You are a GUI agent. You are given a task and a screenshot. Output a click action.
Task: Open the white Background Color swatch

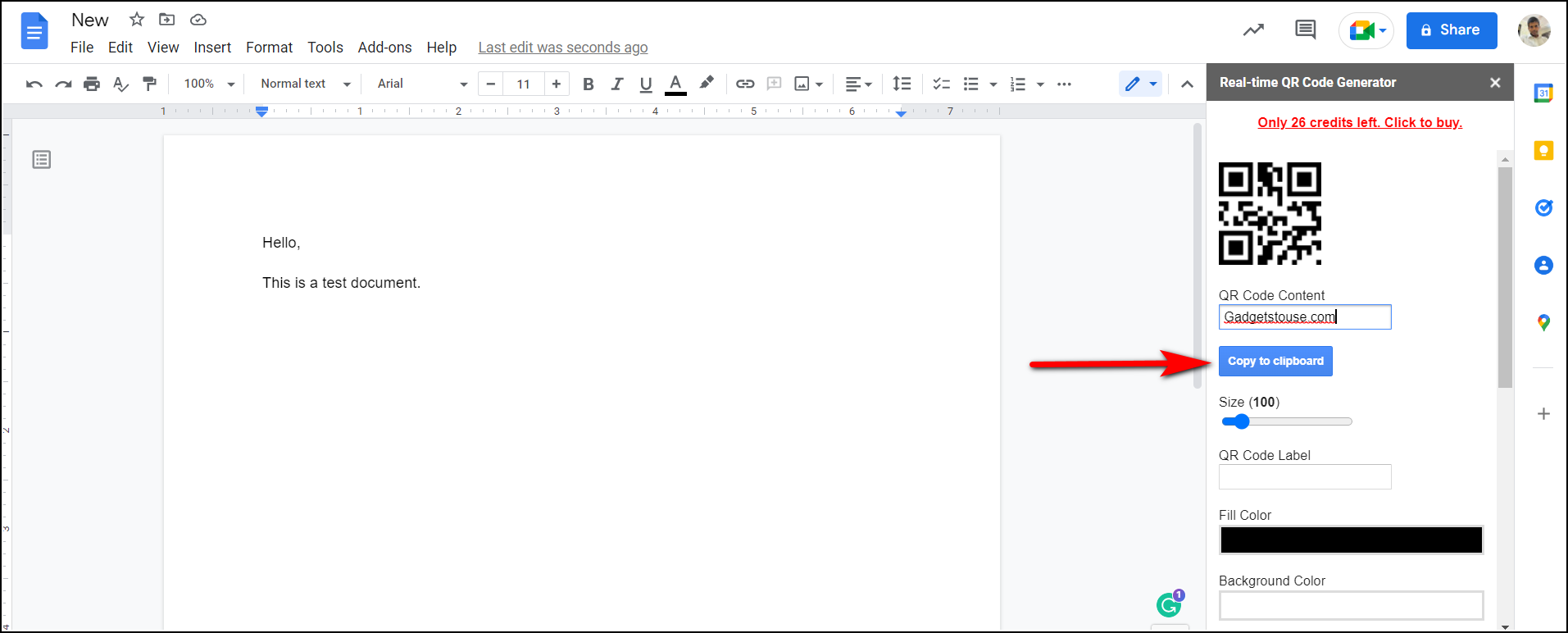[1351, 605]
